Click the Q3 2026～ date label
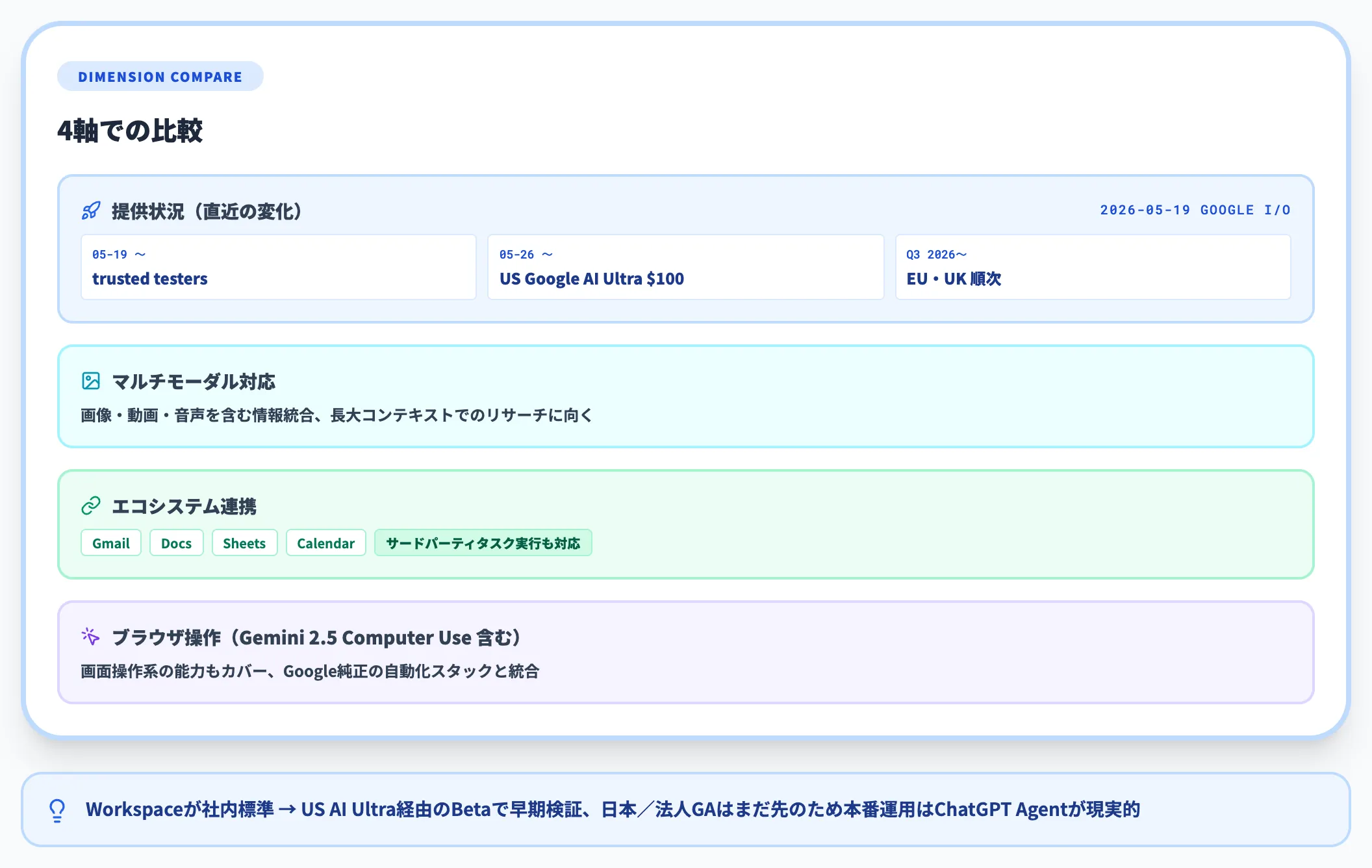This screenshot has height=868, width=1372. click(x=937, y=255)
